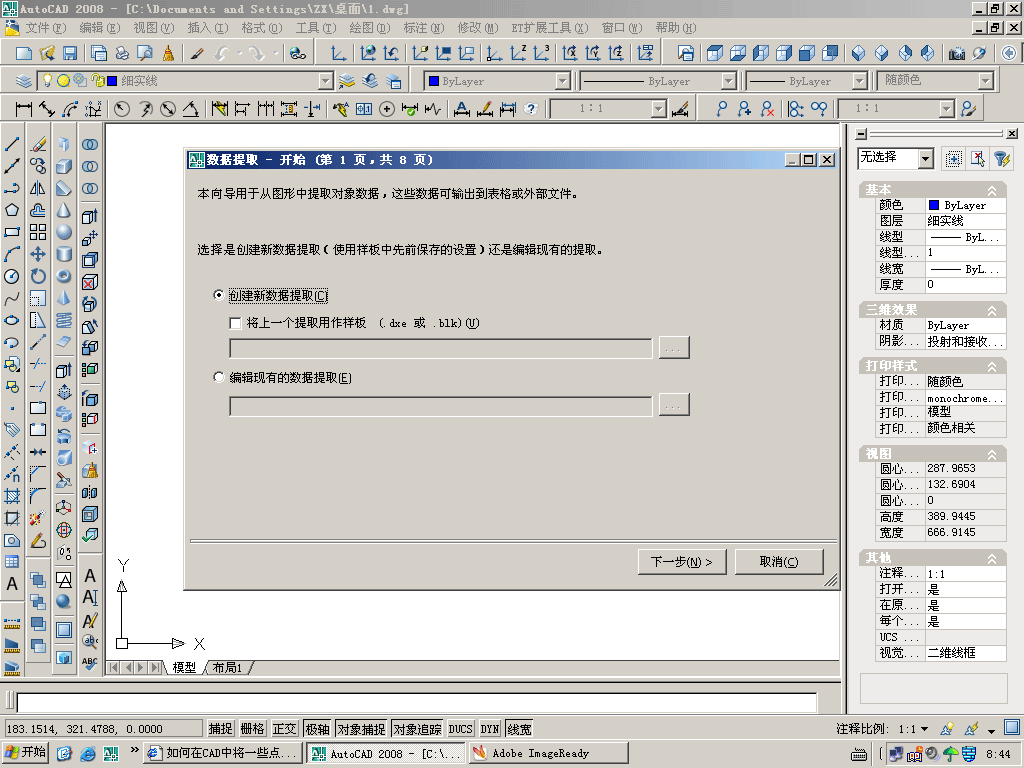Open the ByLayer lineweight dropdown

(860, 81)
